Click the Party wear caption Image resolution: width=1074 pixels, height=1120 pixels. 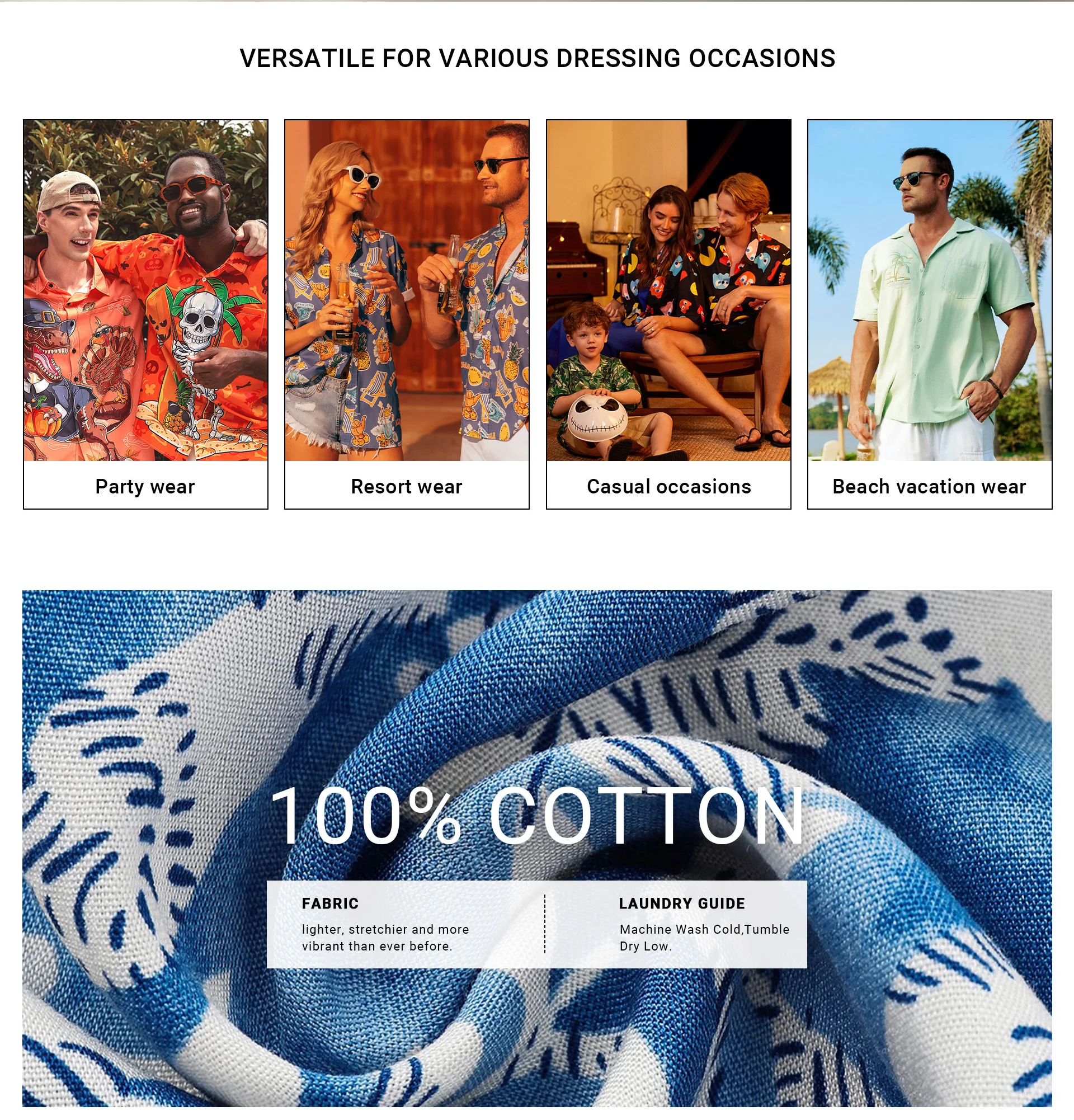(145, 486)
